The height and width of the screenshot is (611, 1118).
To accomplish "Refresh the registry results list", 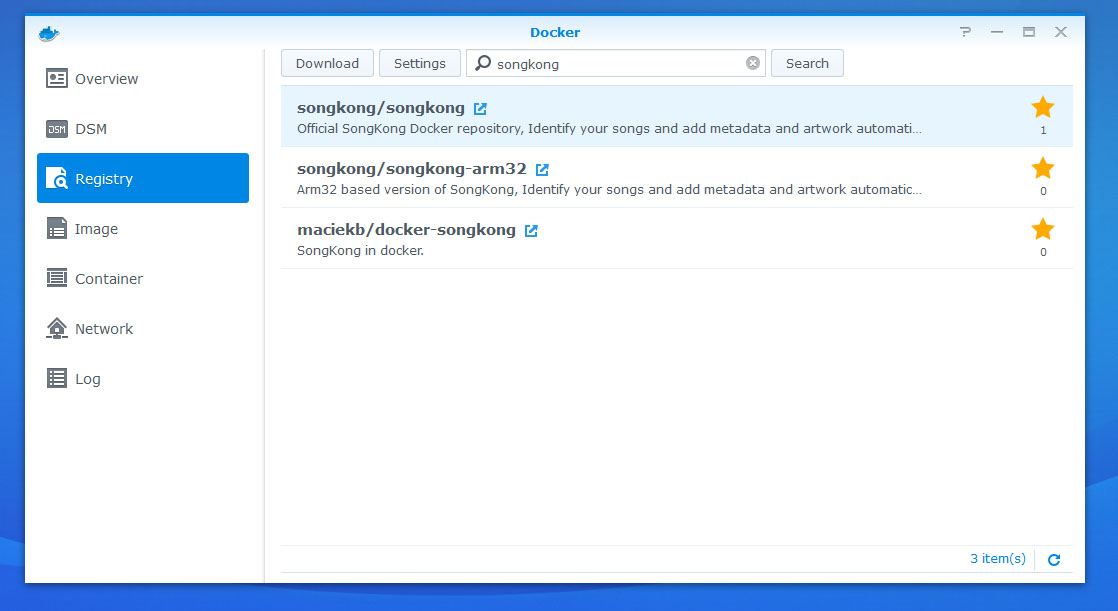I will (1054, 560).
